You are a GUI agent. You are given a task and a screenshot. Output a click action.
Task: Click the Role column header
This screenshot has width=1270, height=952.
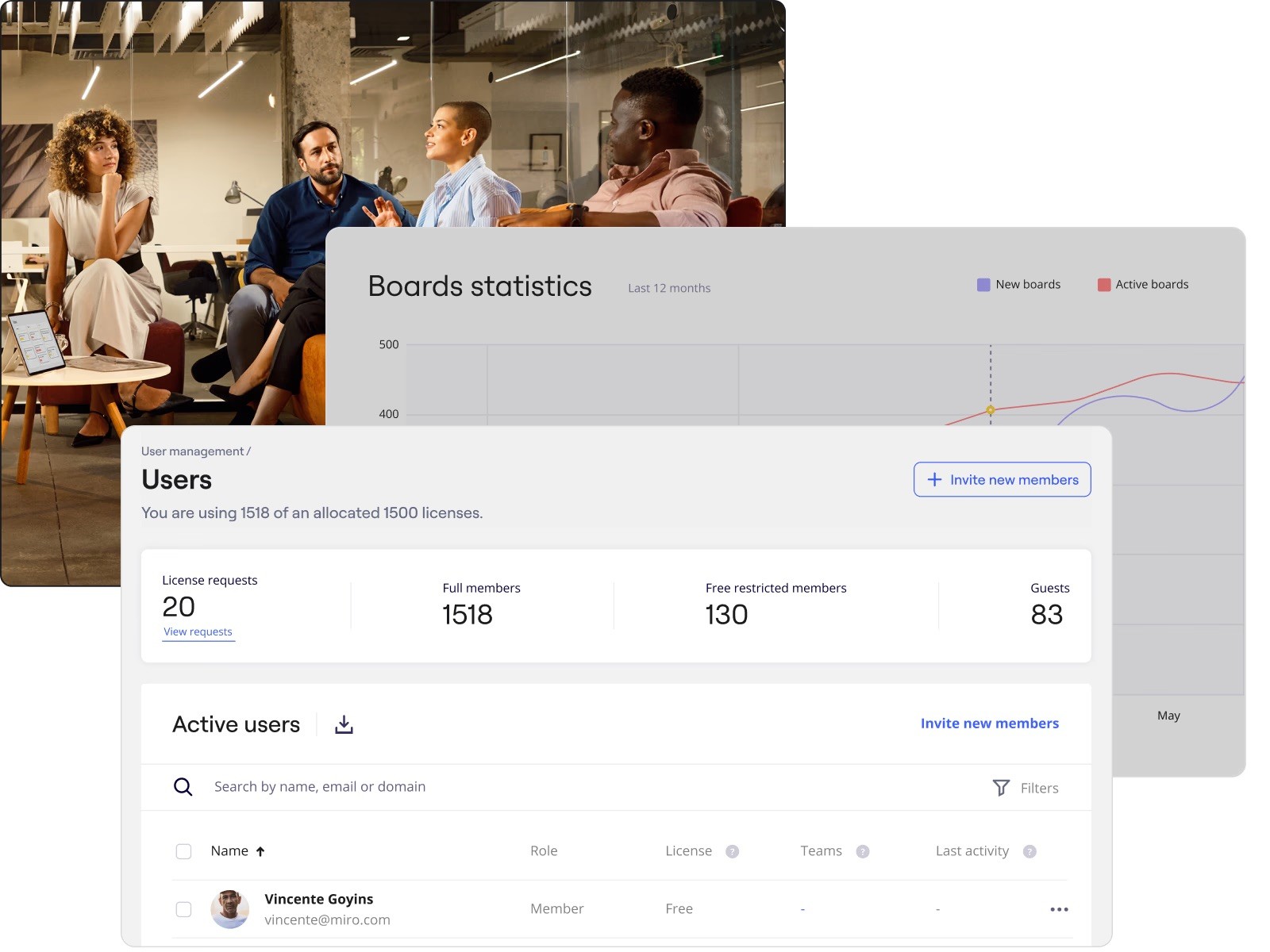click(x=544, y=851)
